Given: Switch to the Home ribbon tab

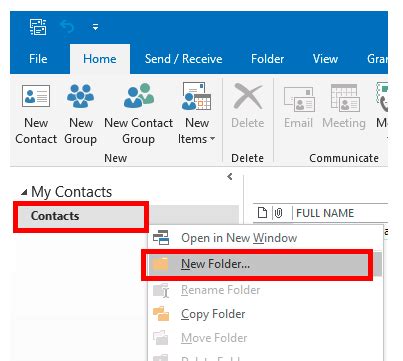Looking at the screenshot, I should tap(100, 59).
